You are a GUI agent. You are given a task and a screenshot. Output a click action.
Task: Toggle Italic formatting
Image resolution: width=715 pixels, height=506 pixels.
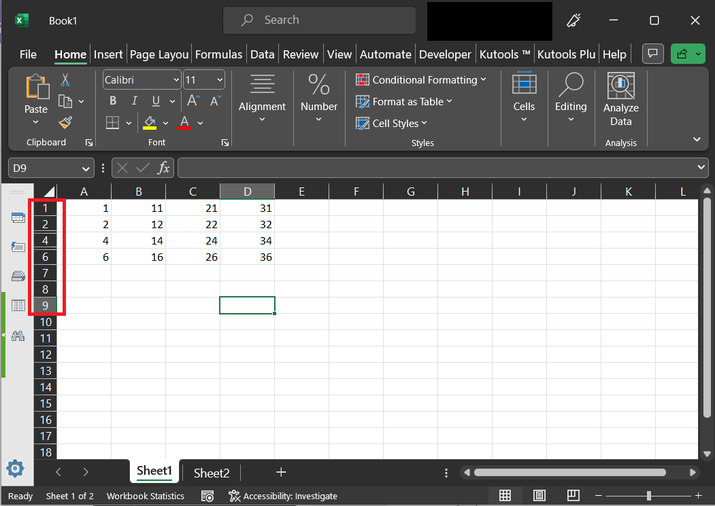(135, 101)
